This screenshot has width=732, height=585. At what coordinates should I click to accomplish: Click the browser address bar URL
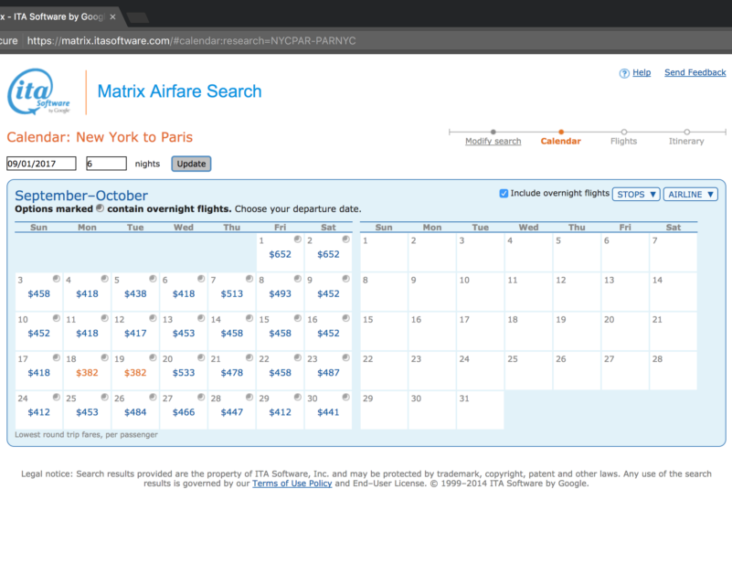tap(191, 41)
